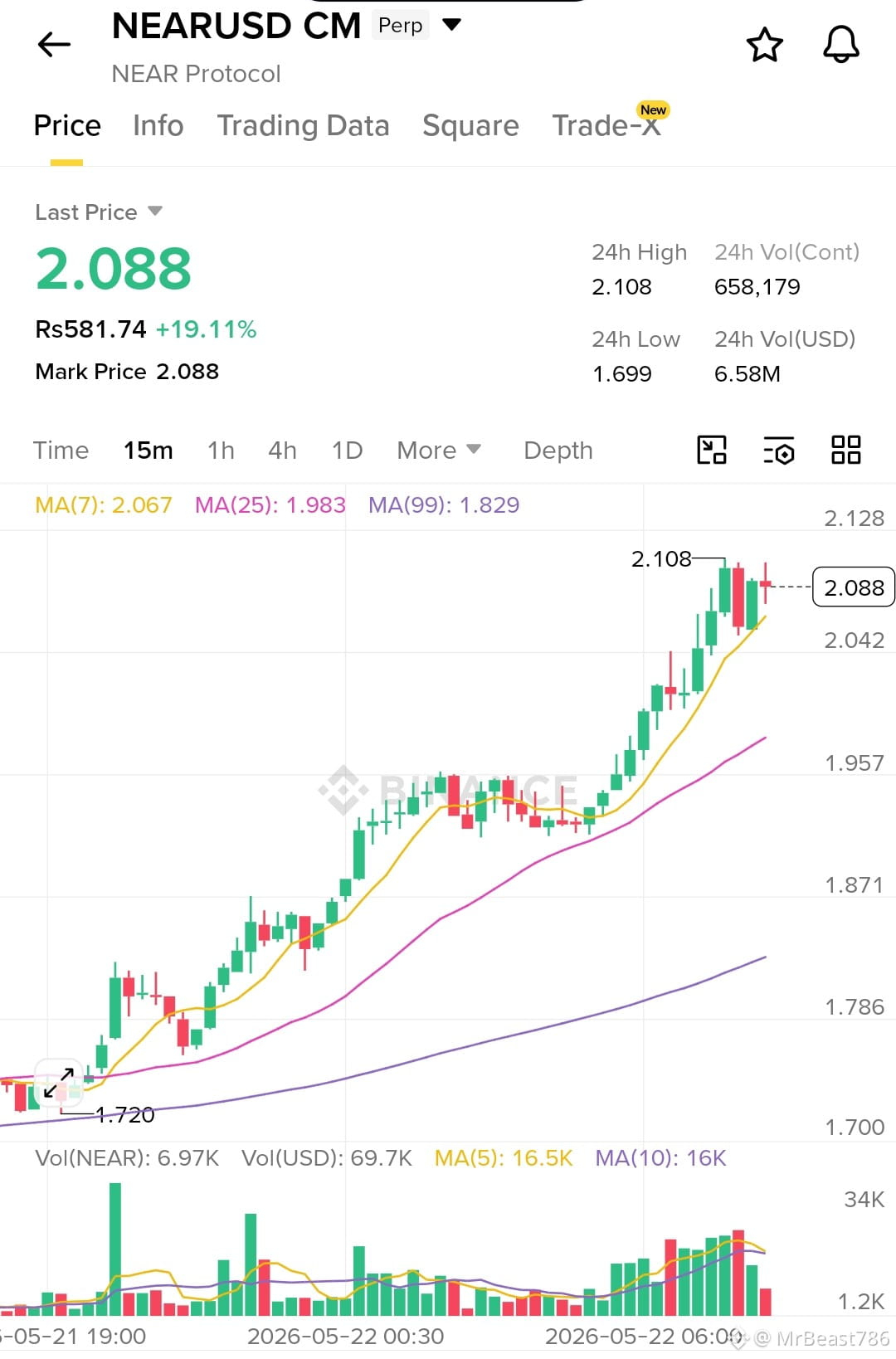Switch to the Info tab
896x1359 pixels.
[158, 125]
